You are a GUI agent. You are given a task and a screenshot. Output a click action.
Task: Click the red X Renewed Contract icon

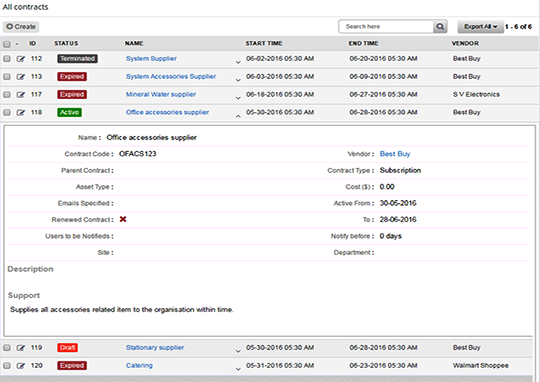123,219
